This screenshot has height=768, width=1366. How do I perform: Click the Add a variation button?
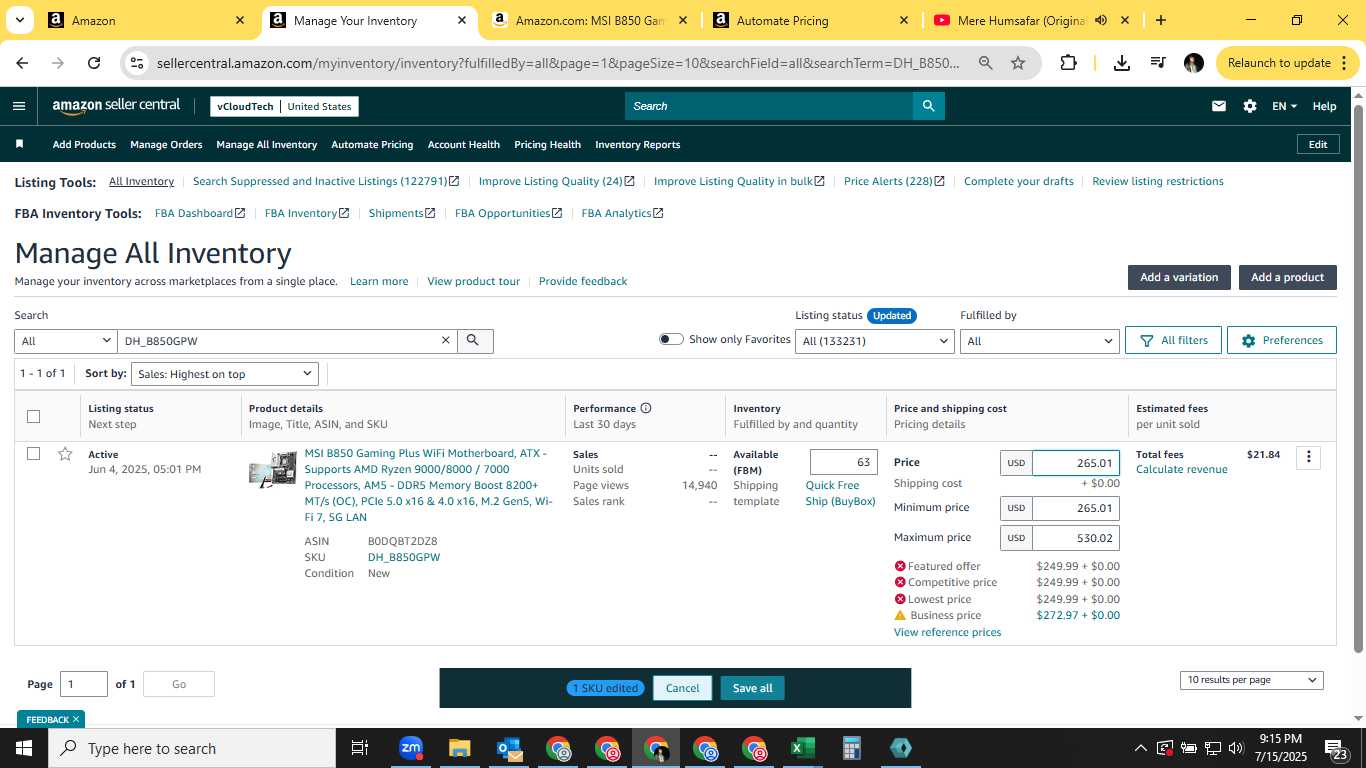tap(1179, 277)
